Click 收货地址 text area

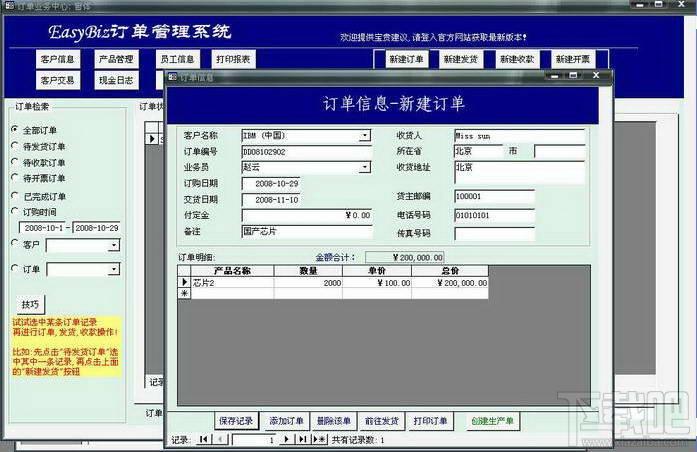coord(520,172)
